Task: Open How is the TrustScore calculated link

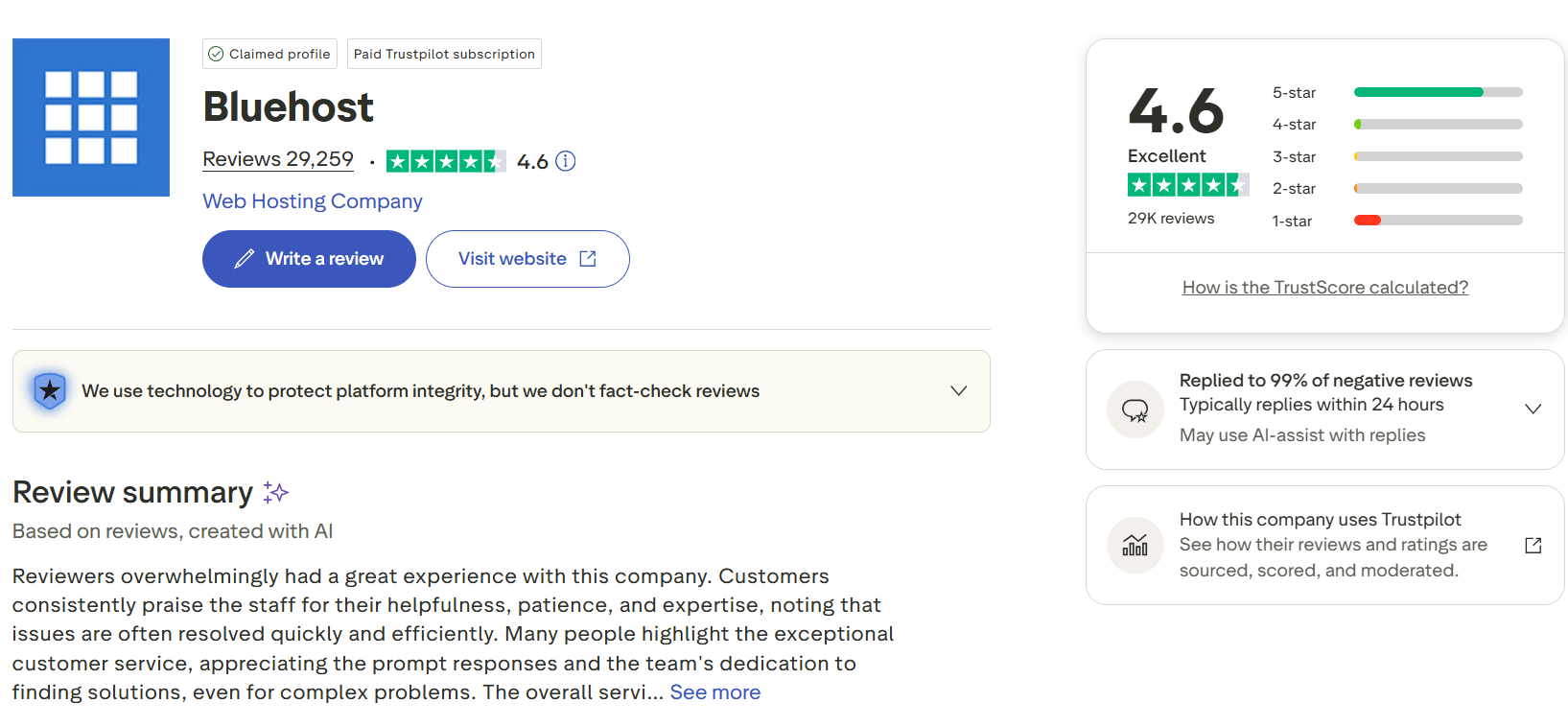Action: [x=1324, y=287]
